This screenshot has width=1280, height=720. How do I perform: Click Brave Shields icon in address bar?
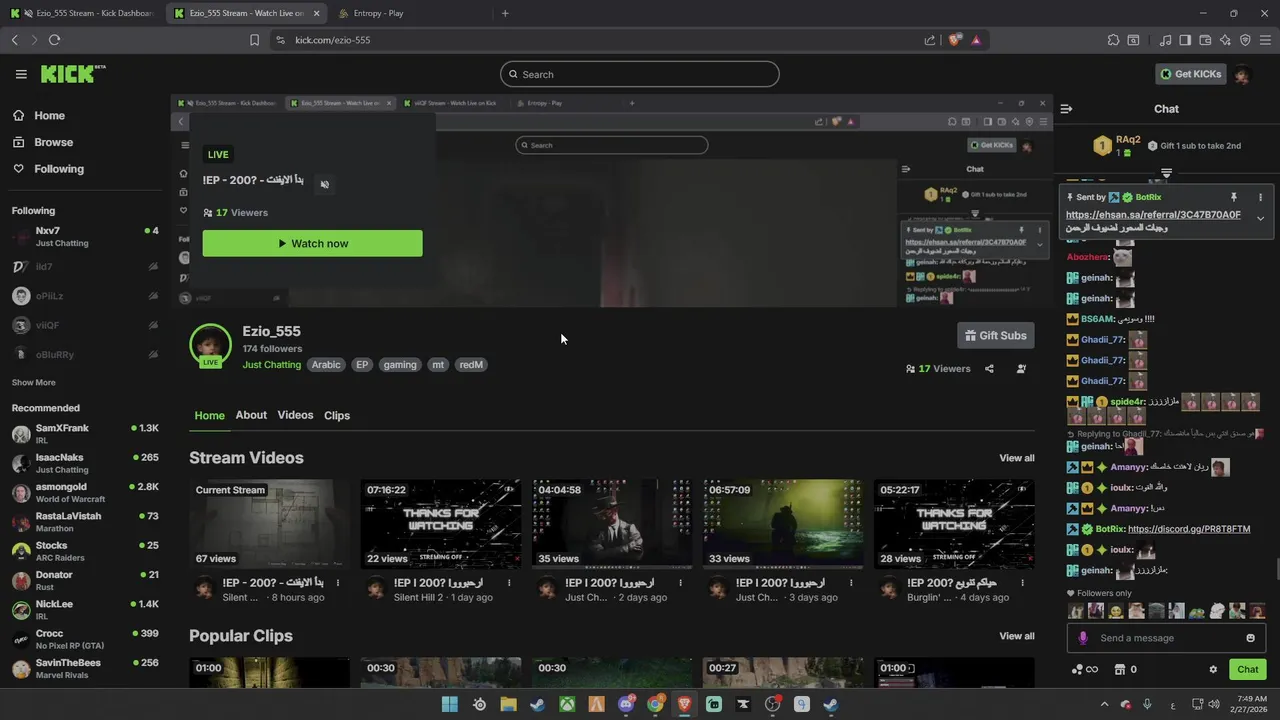point(955,40)
